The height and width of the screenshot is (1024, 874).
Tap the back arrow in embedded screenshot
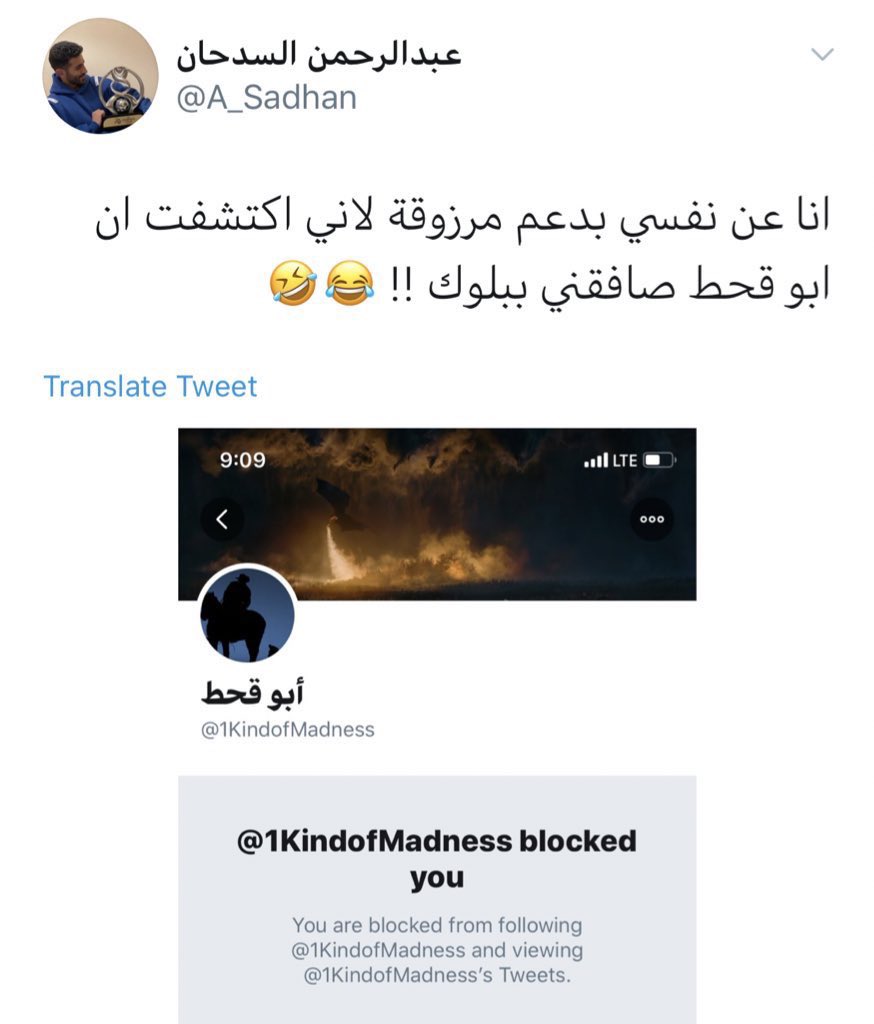tap(222, 519)
